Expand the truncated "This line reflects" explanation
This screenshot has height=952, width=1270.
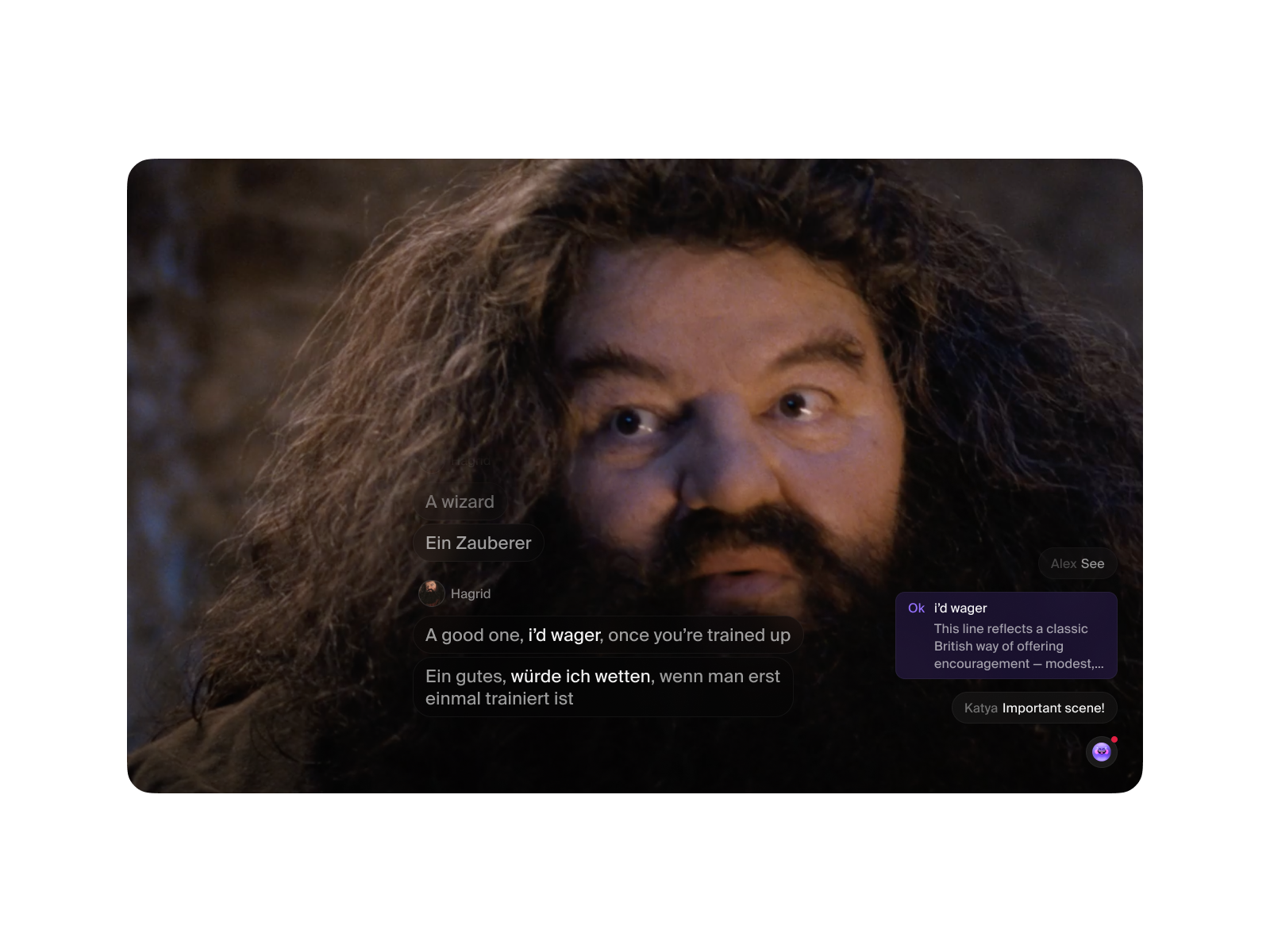pos(1018,646)
